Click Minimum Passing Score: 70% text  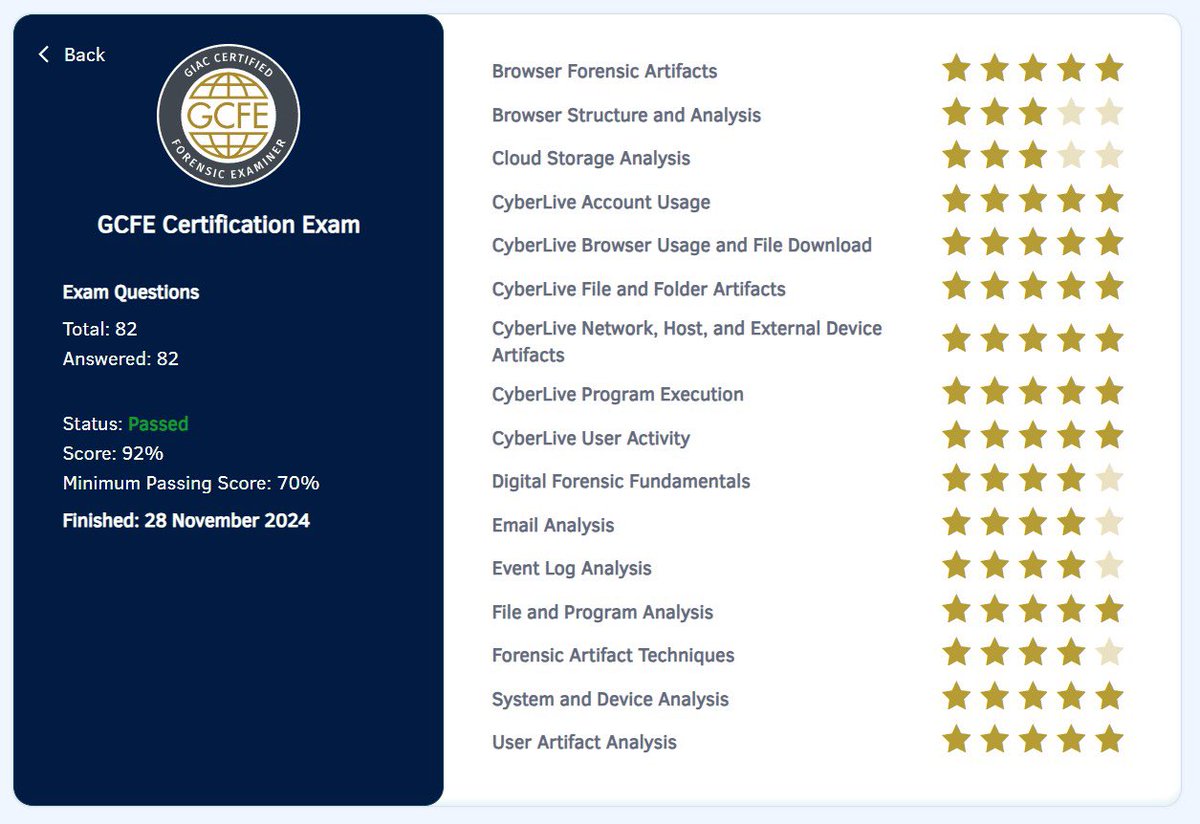[191, 483]
